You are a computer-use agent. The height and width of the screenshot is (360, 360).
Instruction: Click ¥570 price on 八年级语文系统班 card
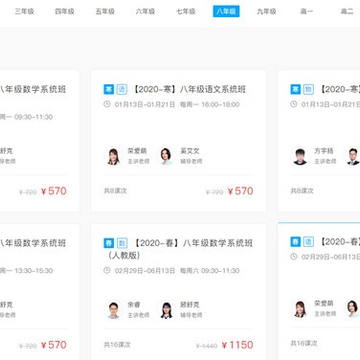coord(240,191)
